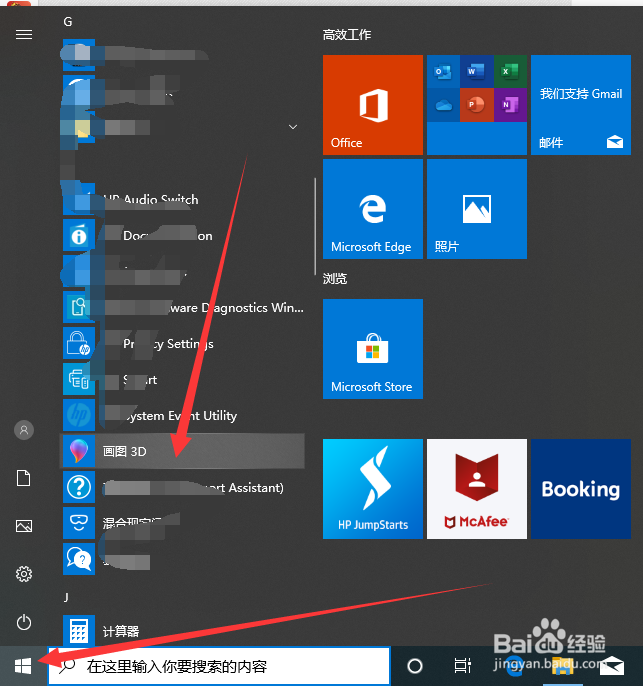Launch Excel from the Office apps tile
The image size is (643, 686).
510,71
